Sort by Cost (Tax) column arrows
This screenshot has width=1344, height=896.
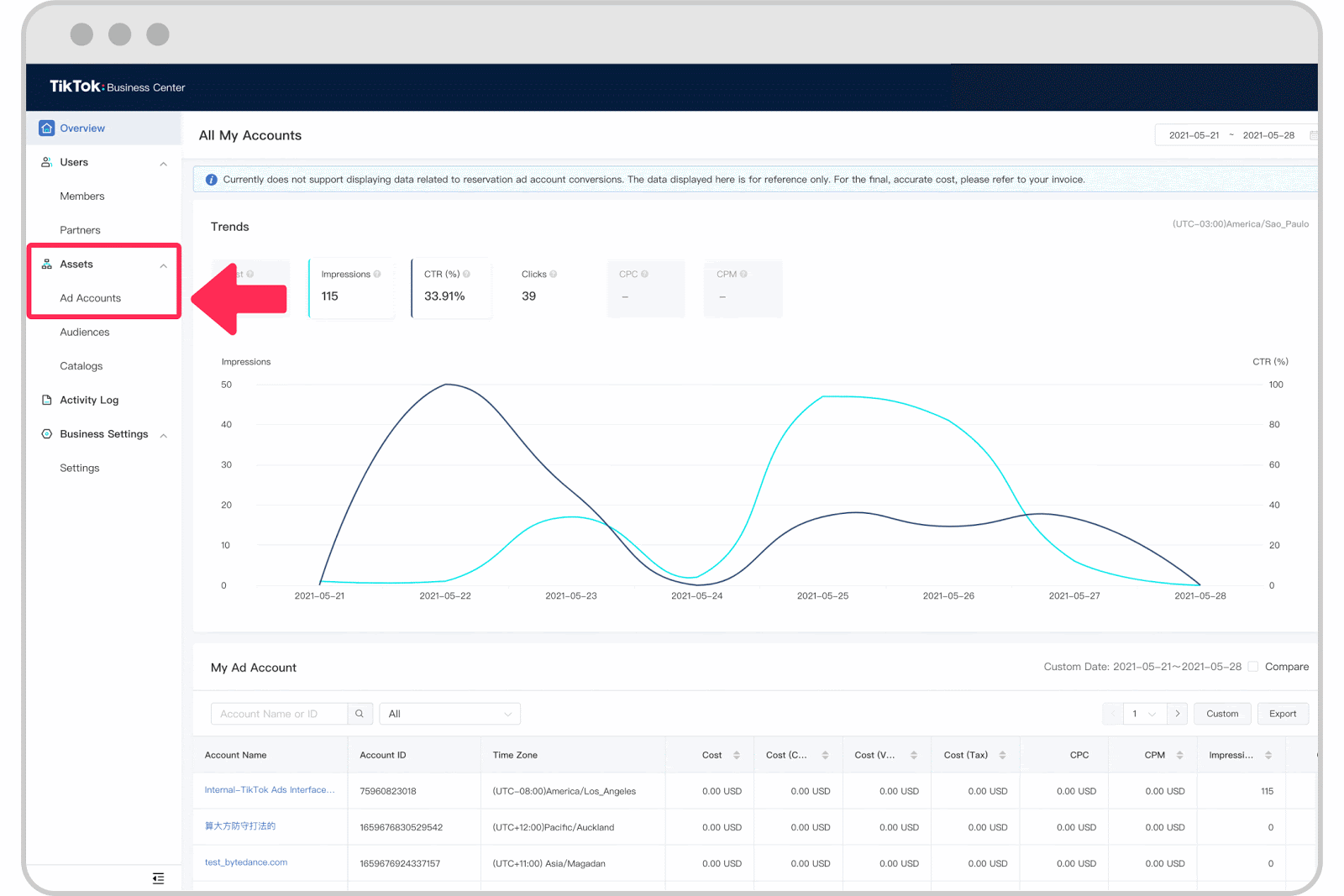(x=1002, y=755)
